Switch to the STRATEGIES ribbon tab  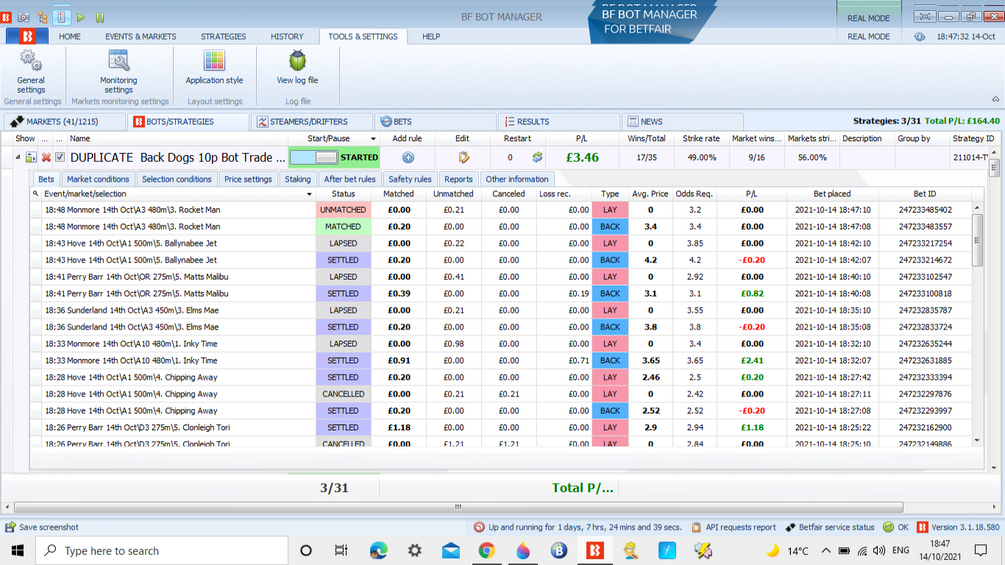point(223,37)
